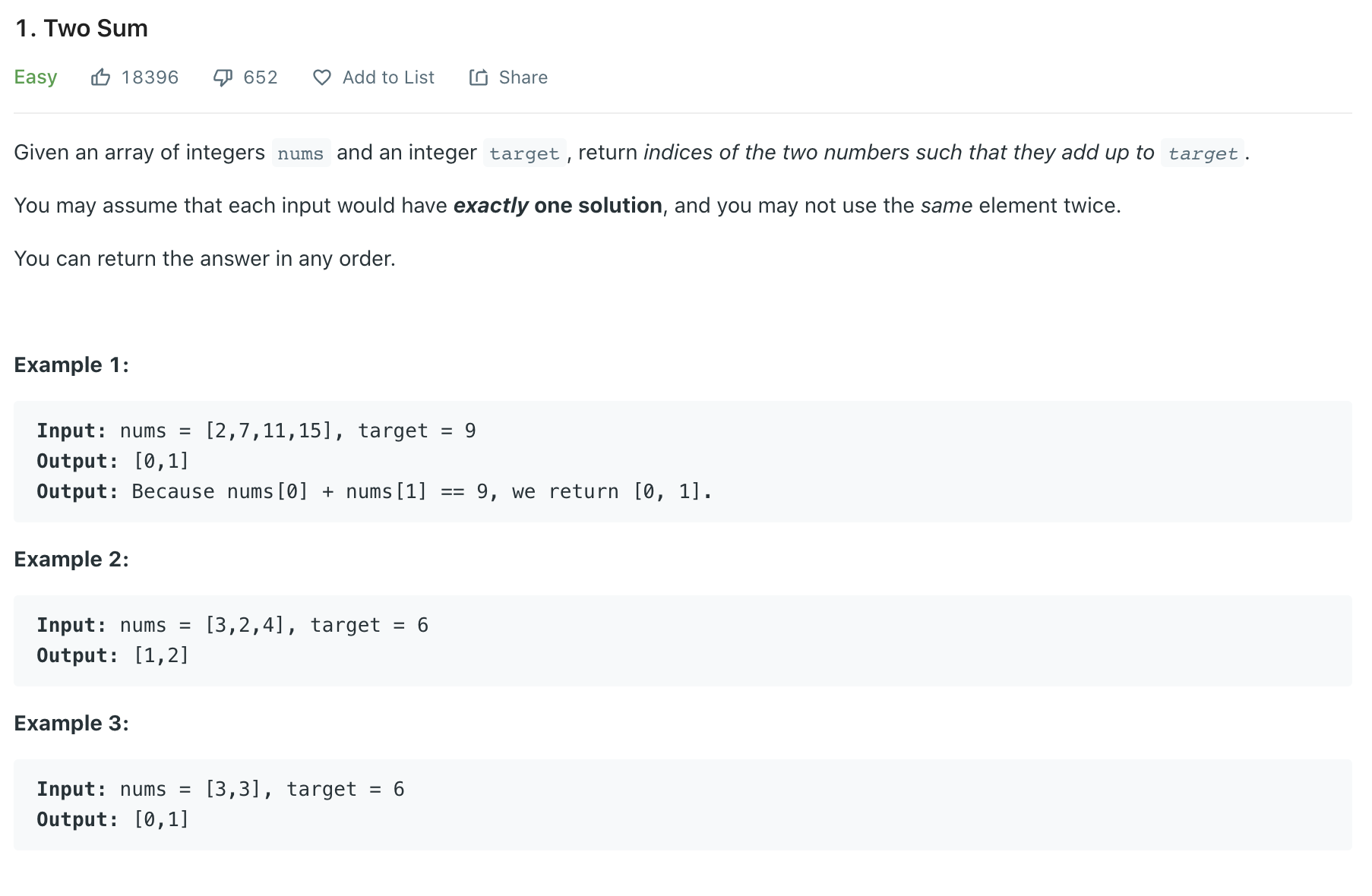Click the input line nums = [2,7,11,15]
Image resolution: width=1372 pixels, height=896 pixels.
click(257, 431)
